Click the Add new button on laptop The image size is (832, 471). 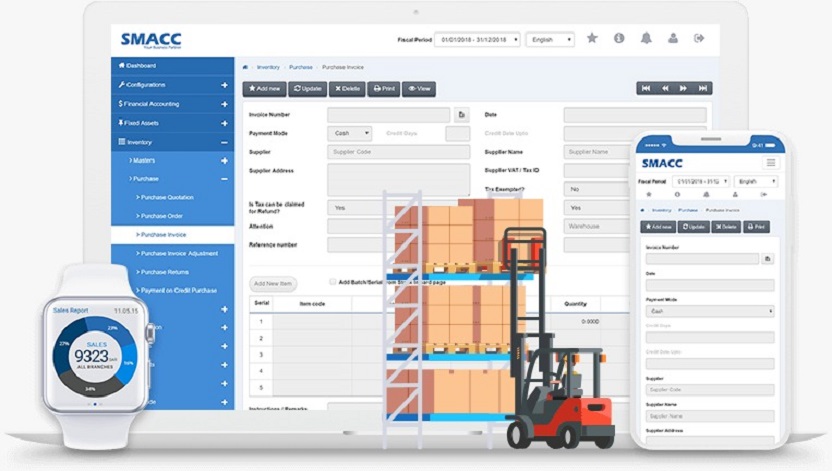tap(265, 89)
